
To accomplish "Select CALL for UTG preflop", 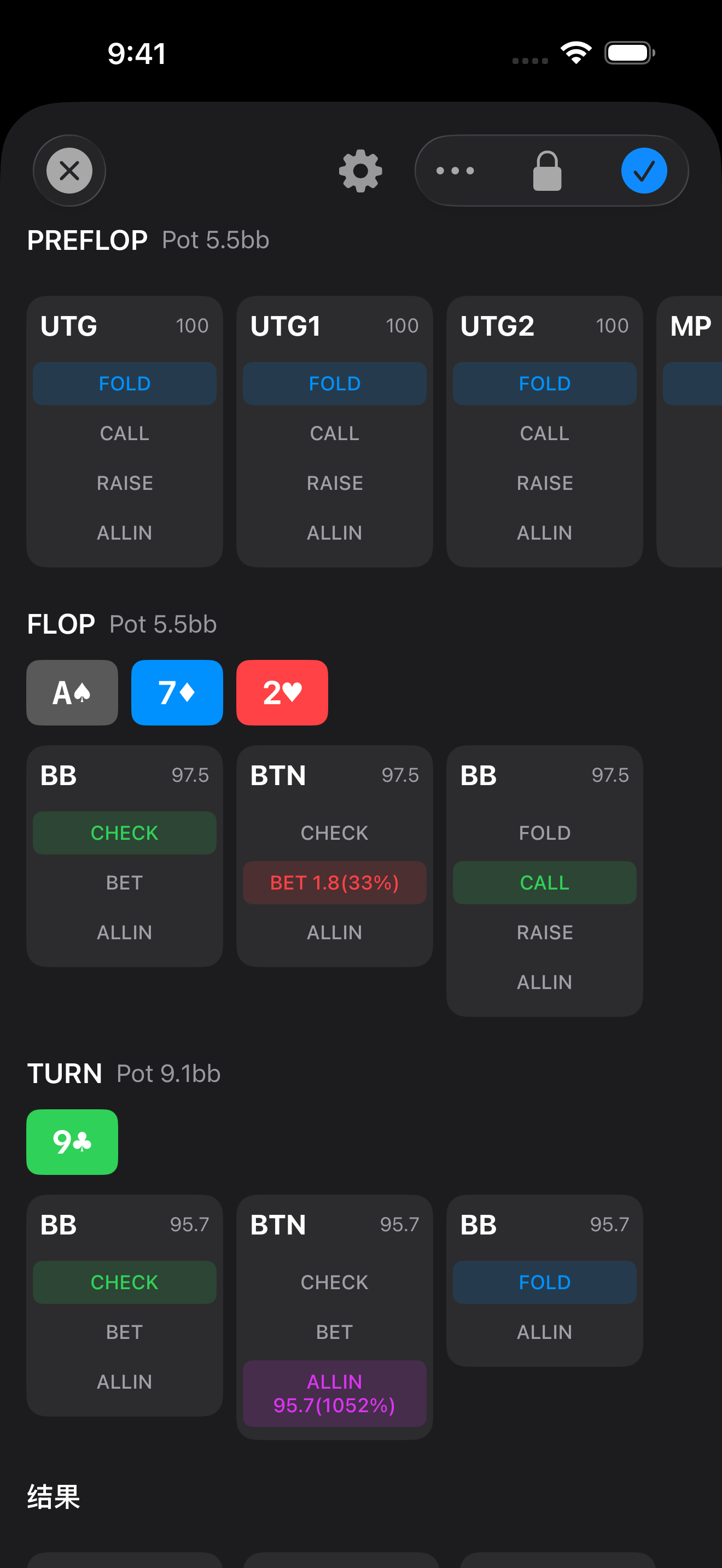I will [x=124, y=434].
